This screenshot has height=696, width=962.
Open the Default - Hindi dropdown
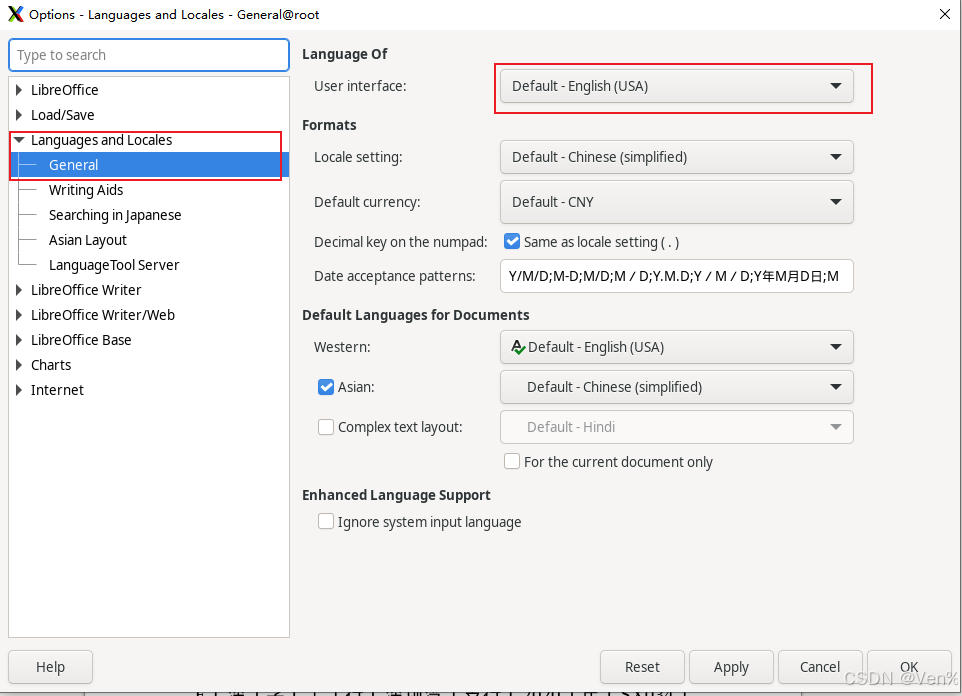click(x=676, y=427)
